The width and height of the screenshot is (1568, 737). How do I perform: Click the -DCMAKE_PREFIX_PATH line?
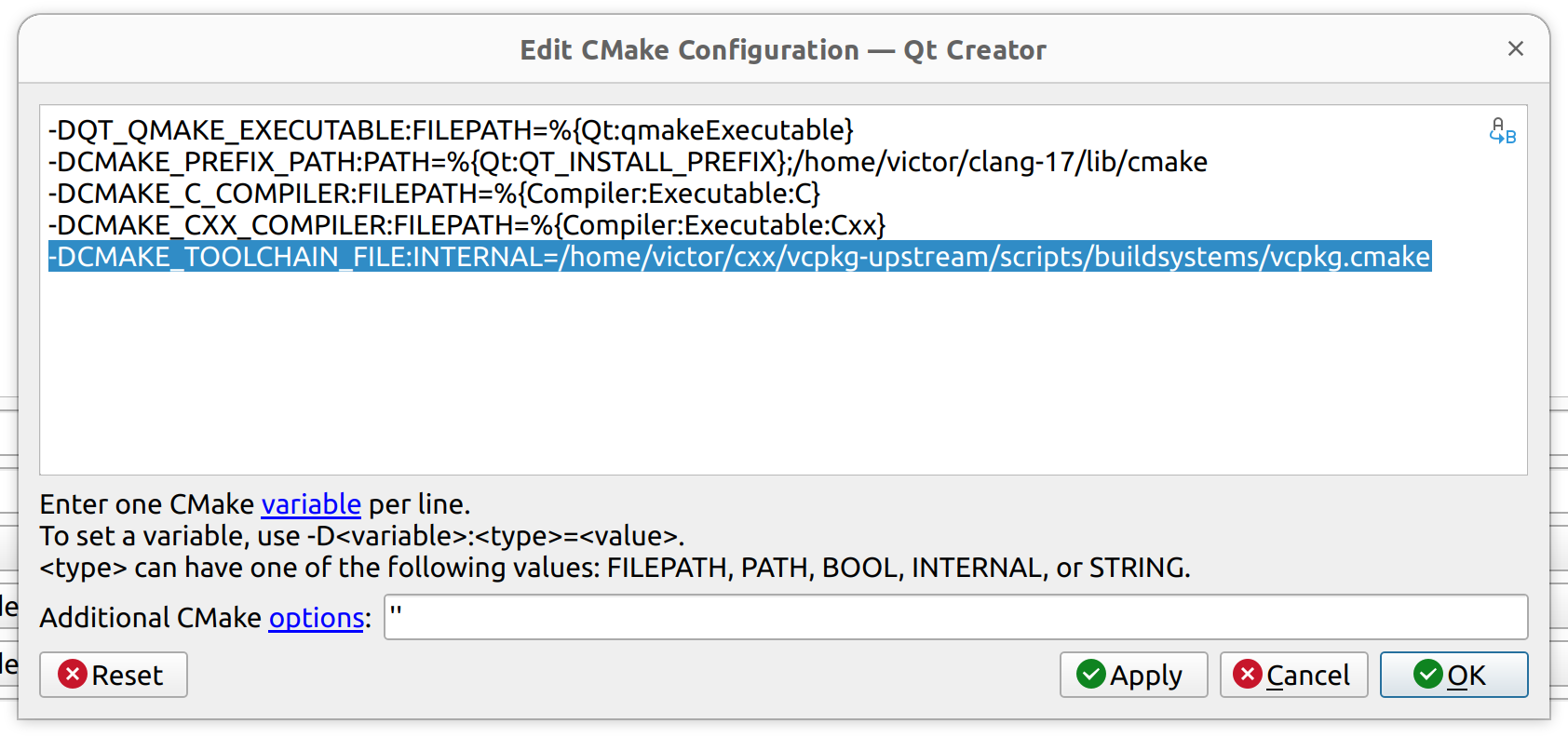(628, 162)
